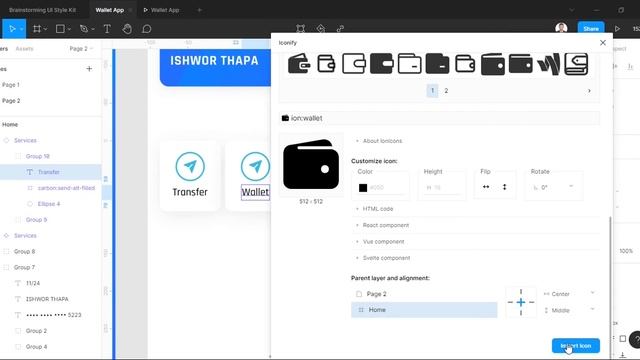Pick the fifth outlined folder-style wallet icon
The height and width of the screenshot is (360, 640).
tap(409, 64)
